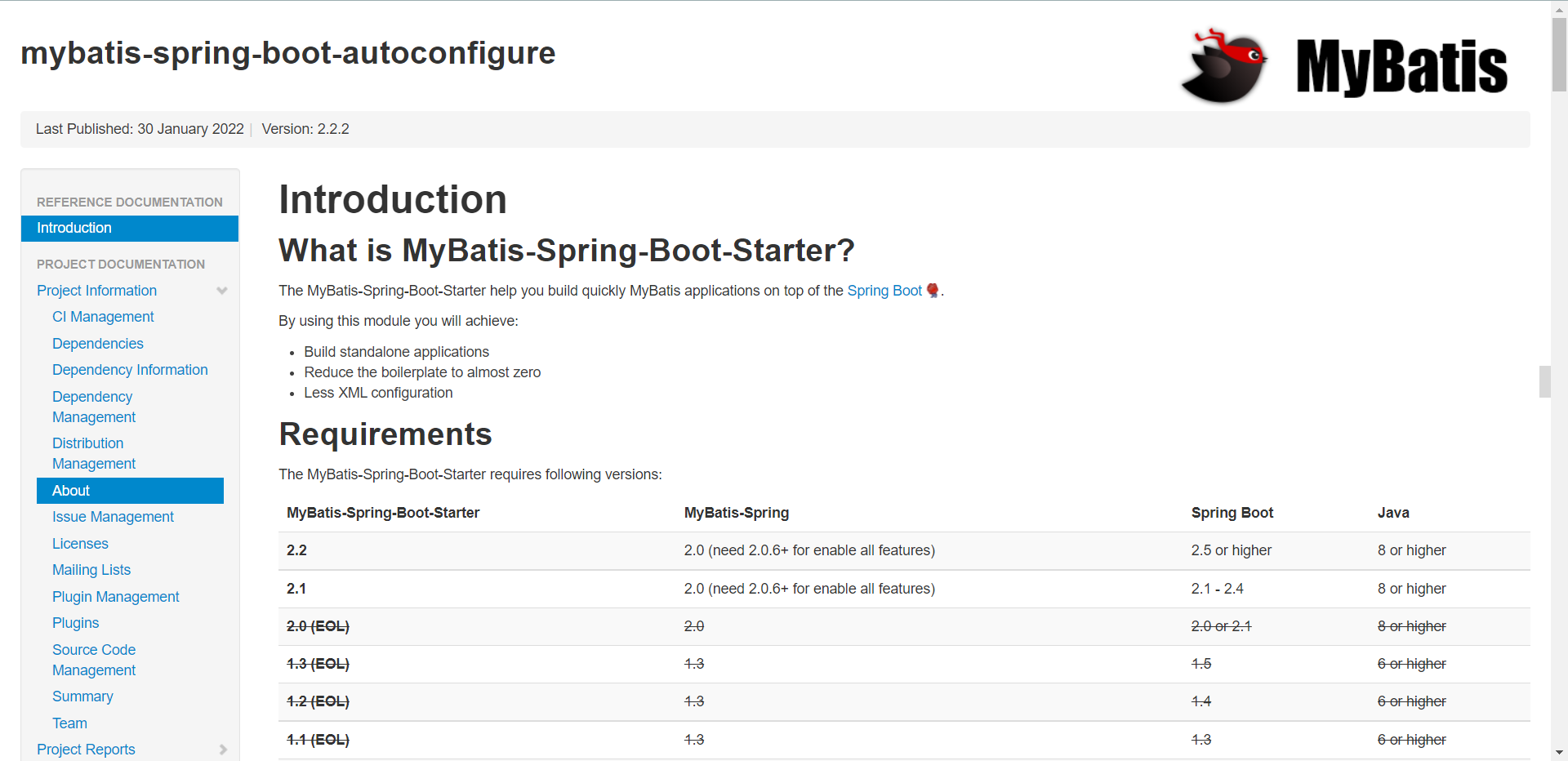This screenshot has height=761, width=1568.
Task: Open the Dependencies page
Action: pos(98,344)
